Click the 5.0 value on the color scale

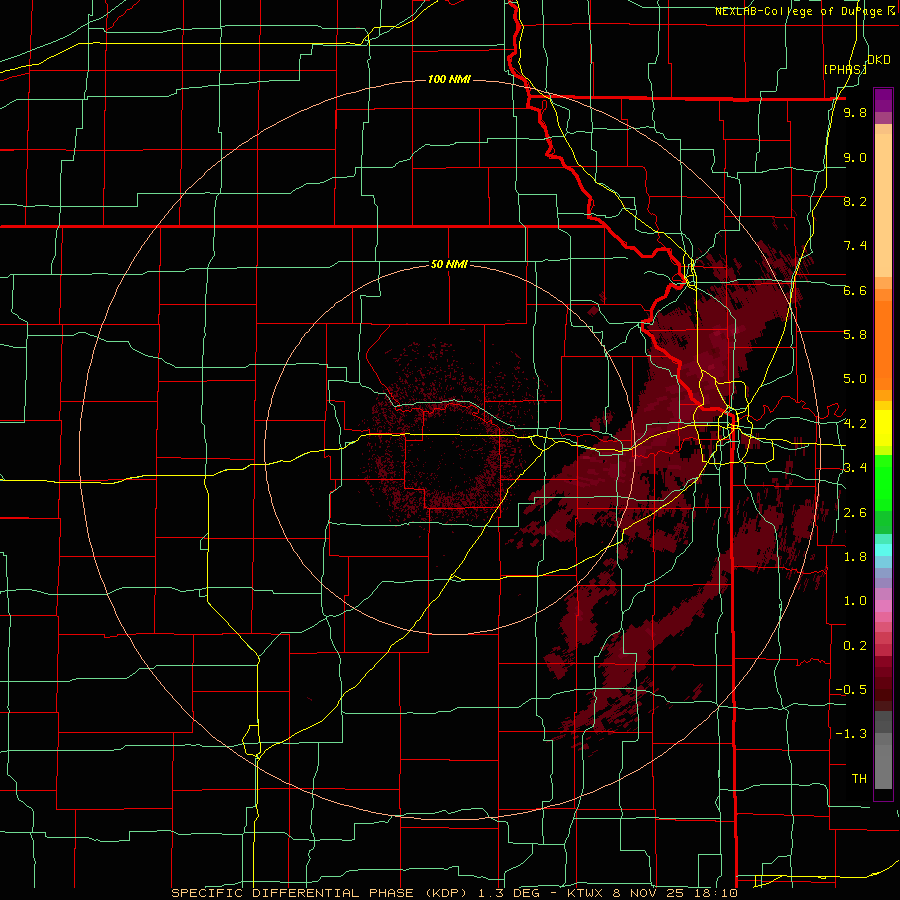855,379
